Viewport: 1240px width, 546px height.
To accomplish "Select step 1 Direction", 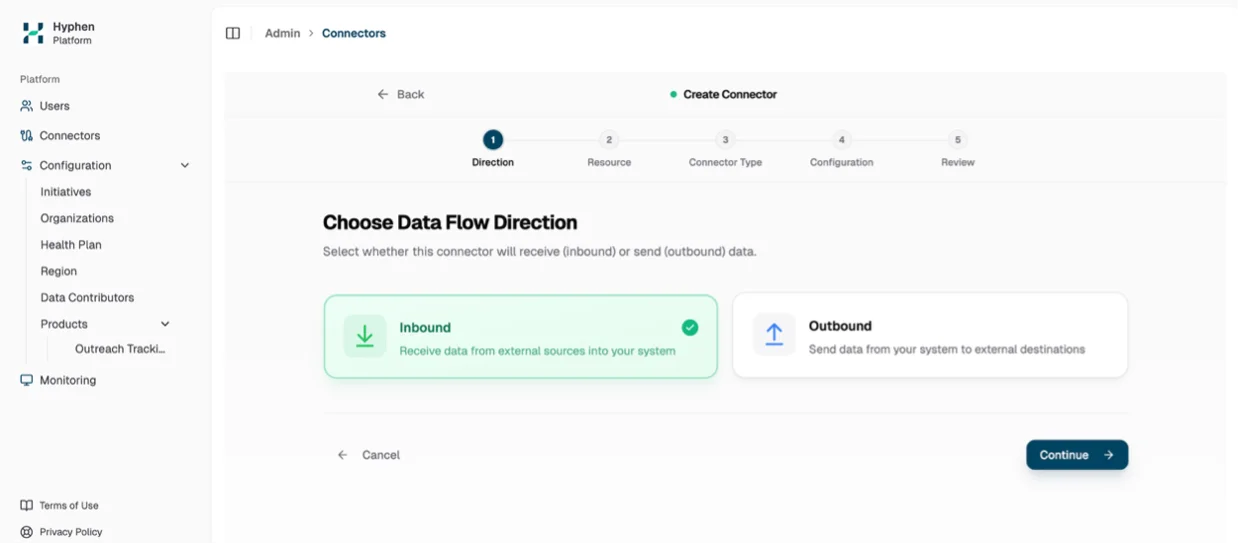I will pos(493,150).
